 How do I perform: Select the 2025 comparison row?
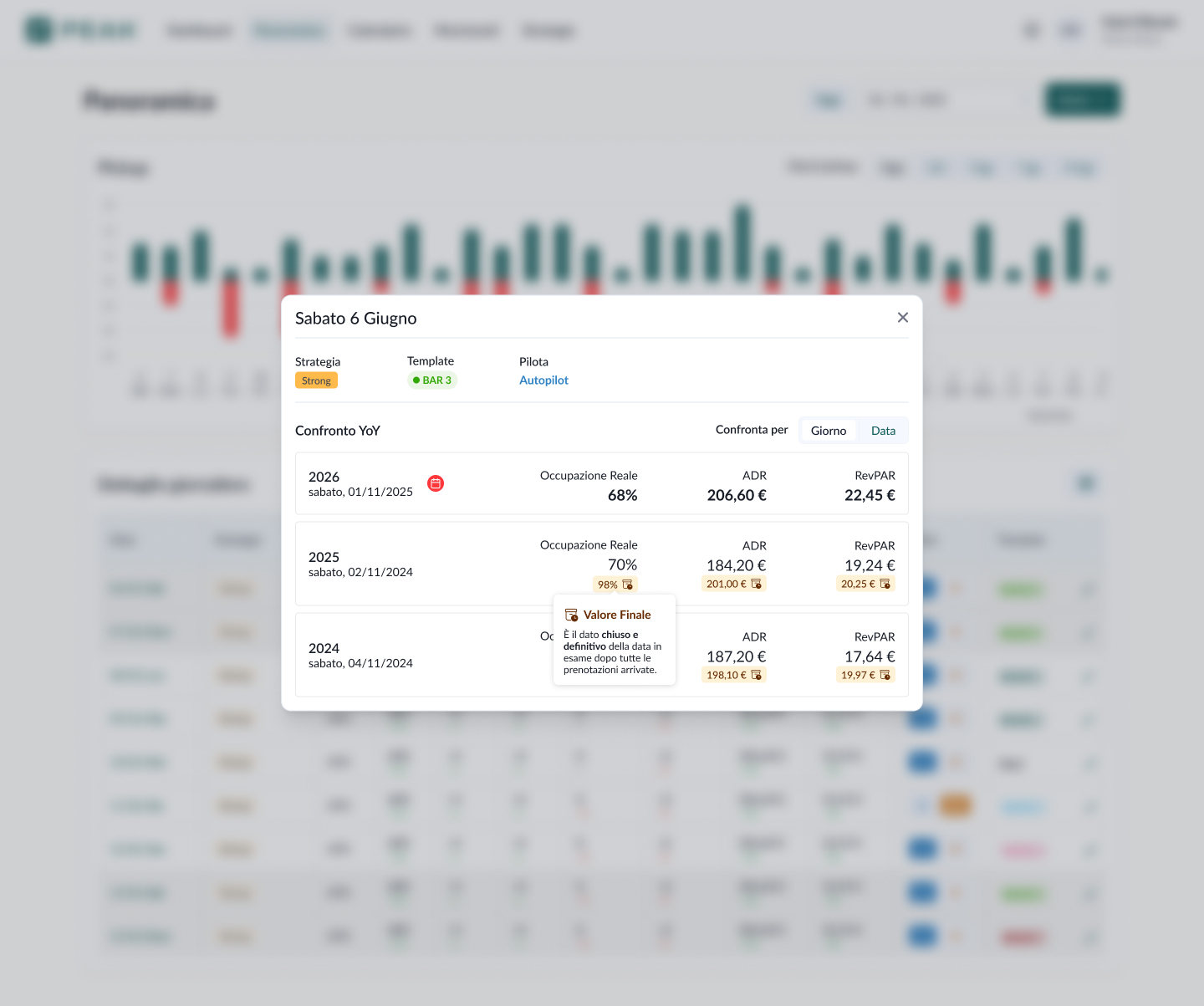click(x=602, y=564)
